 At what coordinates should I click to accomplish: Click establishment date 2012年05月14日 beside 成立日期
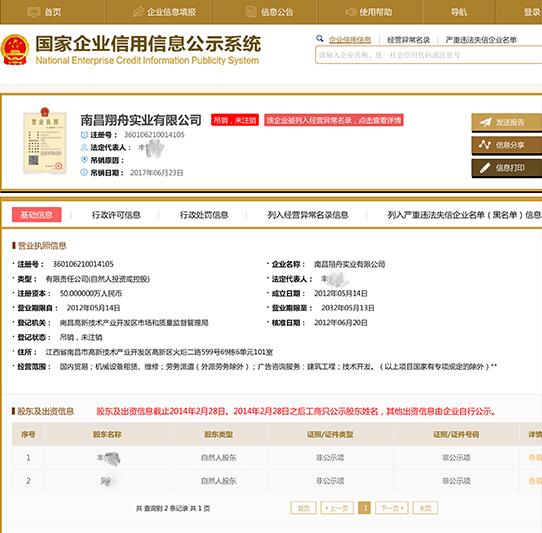(x=340, y=293)
